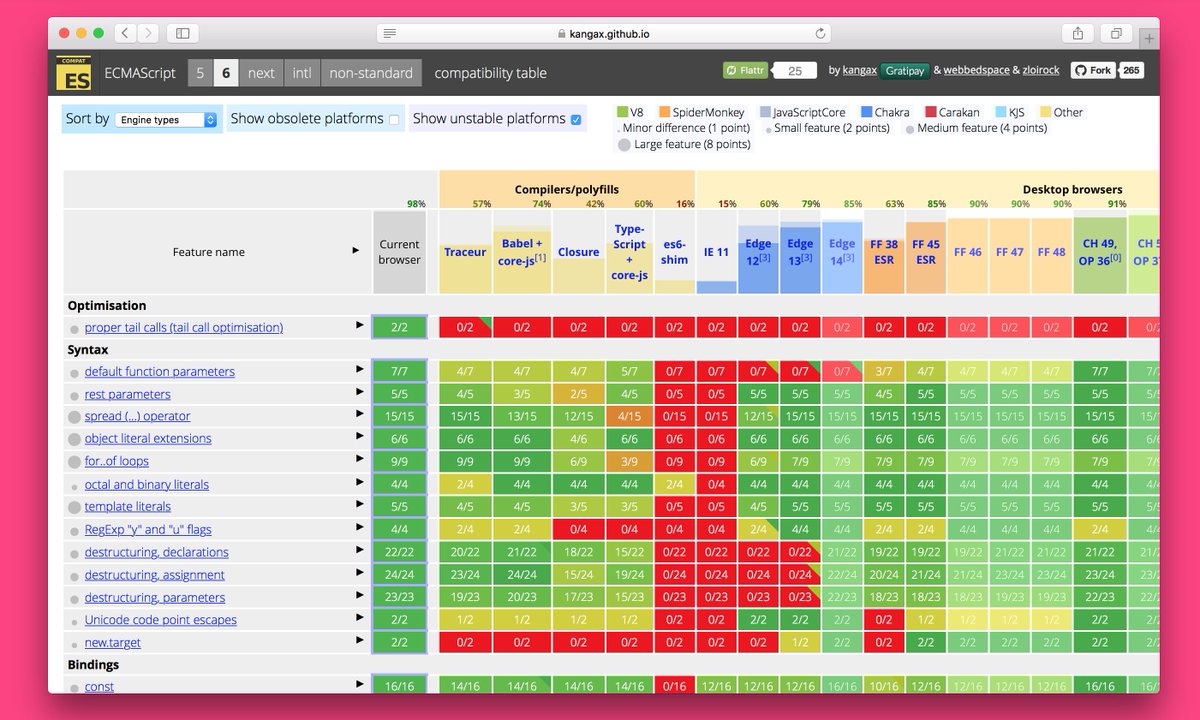Select the ES 6 tab

click(x=226, y=73)
